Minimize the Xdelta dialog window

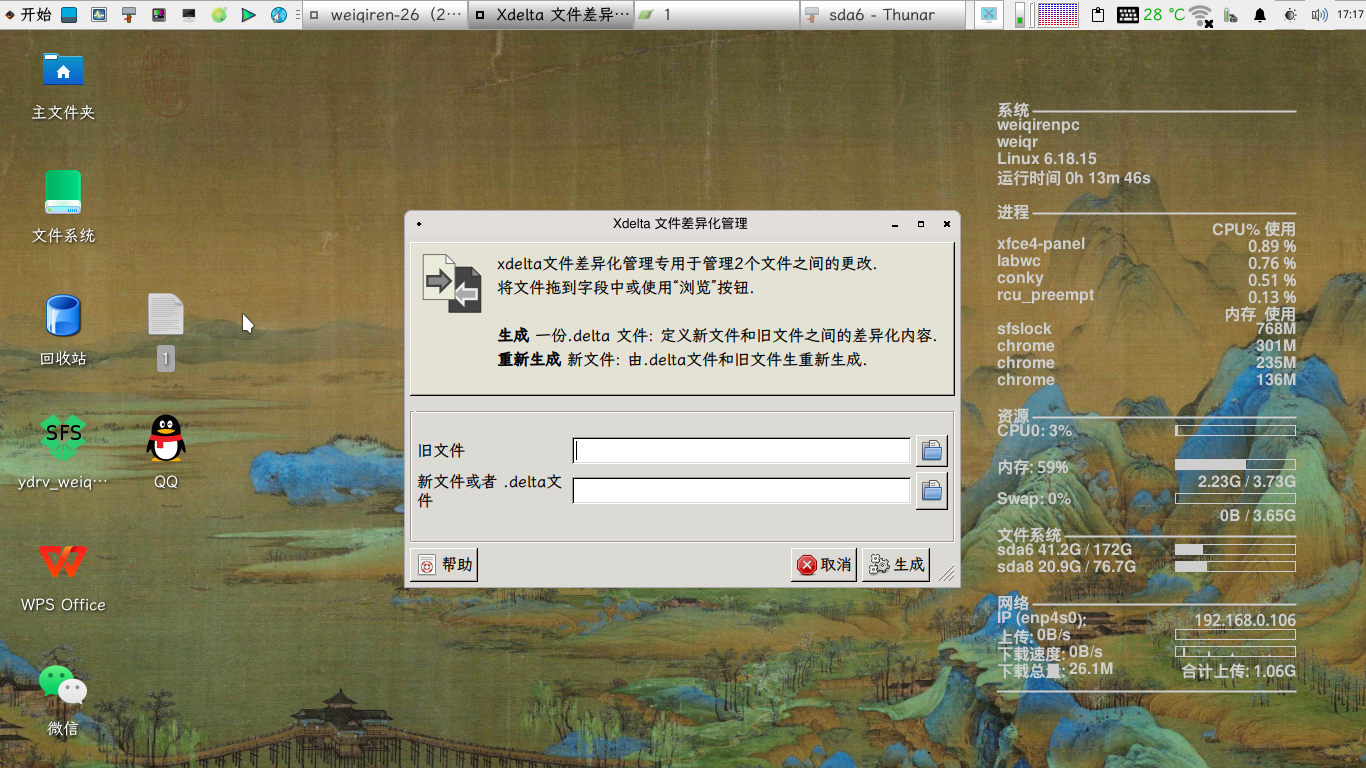[x=895, y=224]
